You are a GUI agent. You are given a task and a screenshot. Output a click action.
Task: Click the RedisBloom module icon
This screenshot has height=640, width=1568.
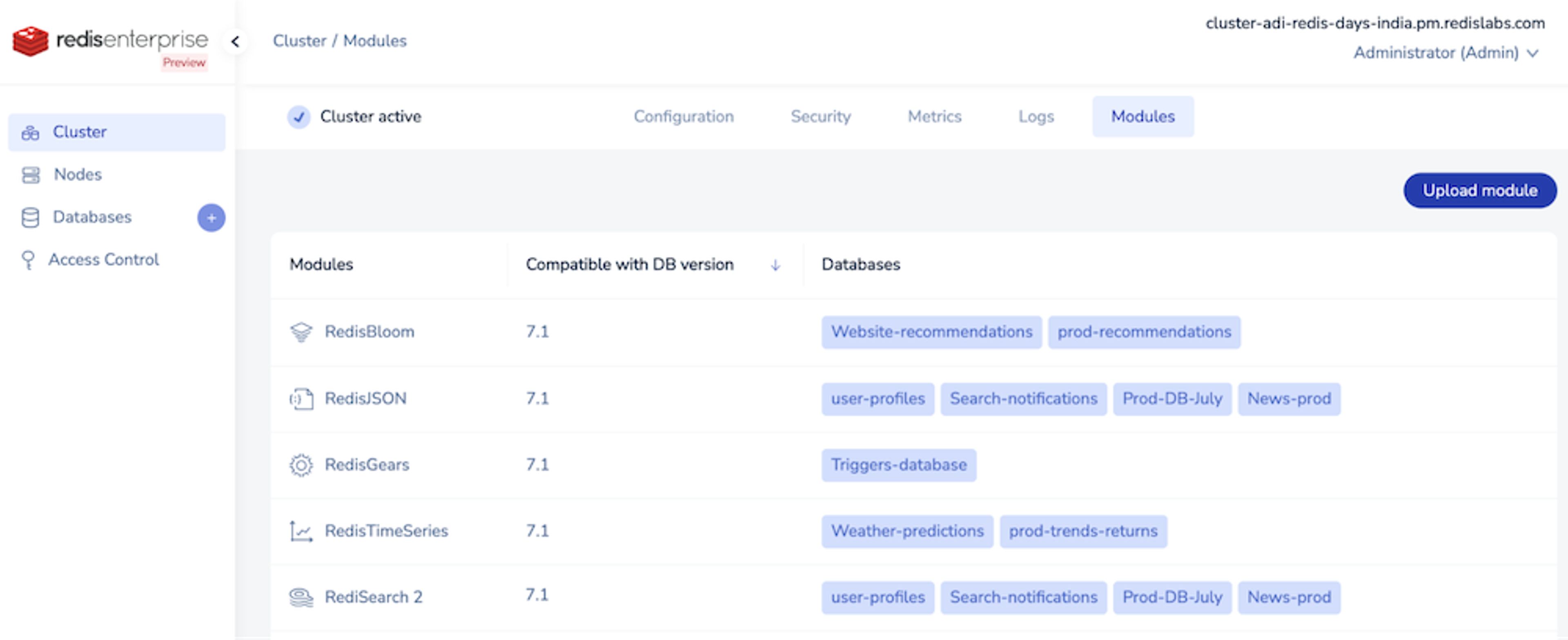[301, 332]
